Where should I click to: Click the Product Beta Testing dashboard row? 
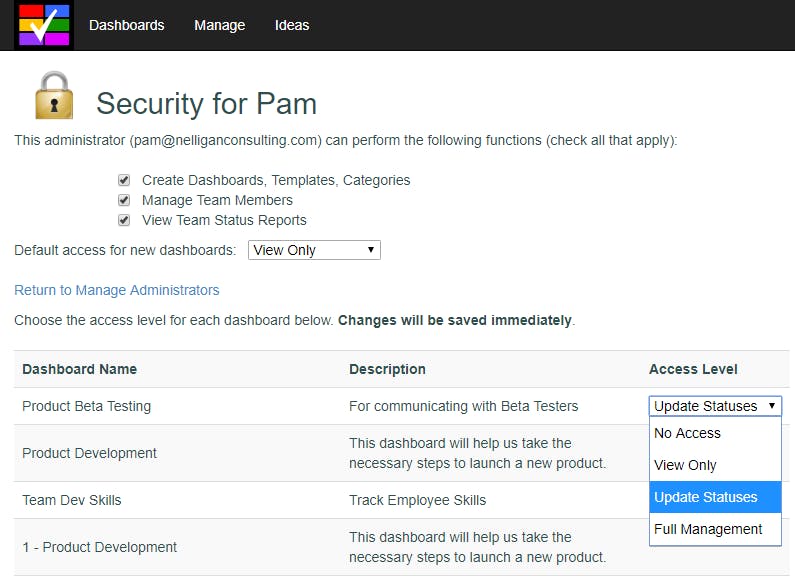point(87,406)
